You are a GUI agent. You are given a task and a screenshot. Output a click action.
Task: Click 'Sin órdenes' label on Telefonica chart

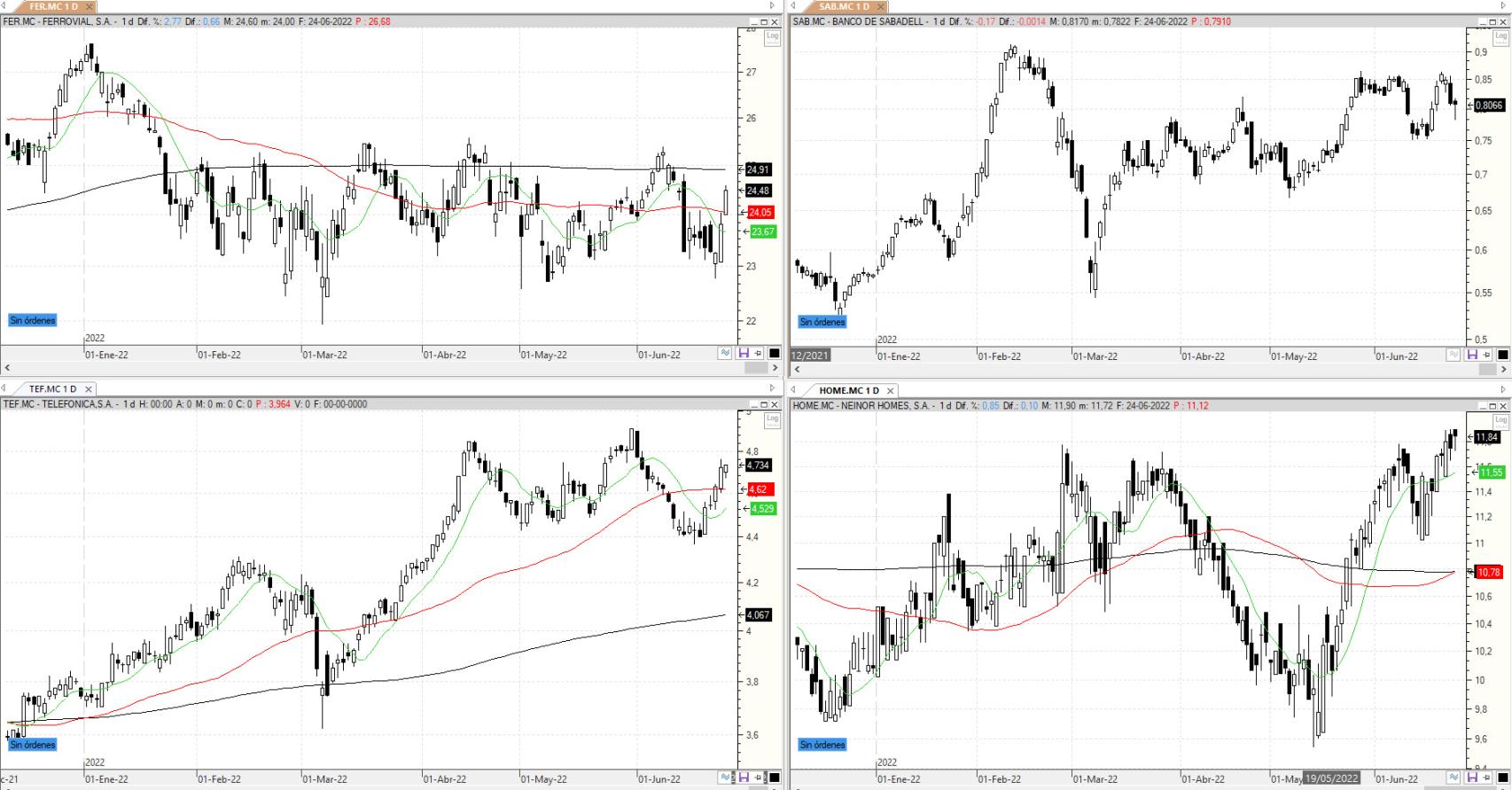click(x=33, y=745)
